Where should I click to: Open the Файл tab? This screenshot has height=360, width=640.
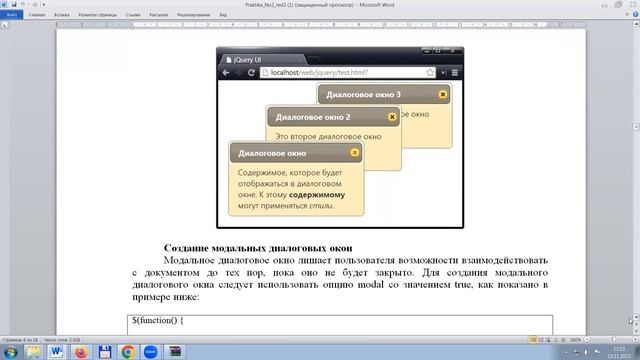(12, 15)
